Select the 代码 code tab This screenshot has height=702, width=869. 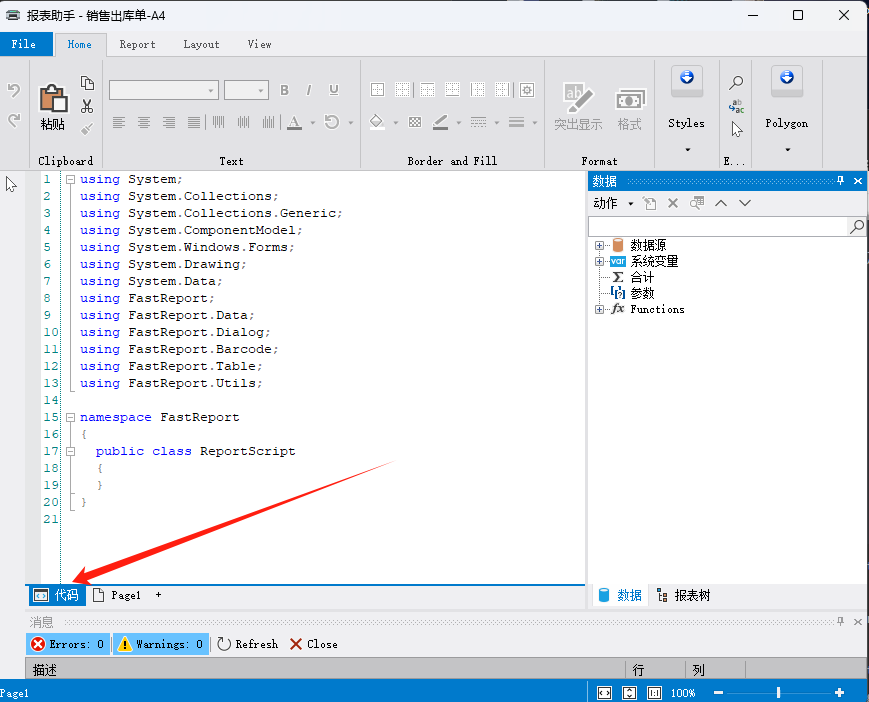click(57, 595)
